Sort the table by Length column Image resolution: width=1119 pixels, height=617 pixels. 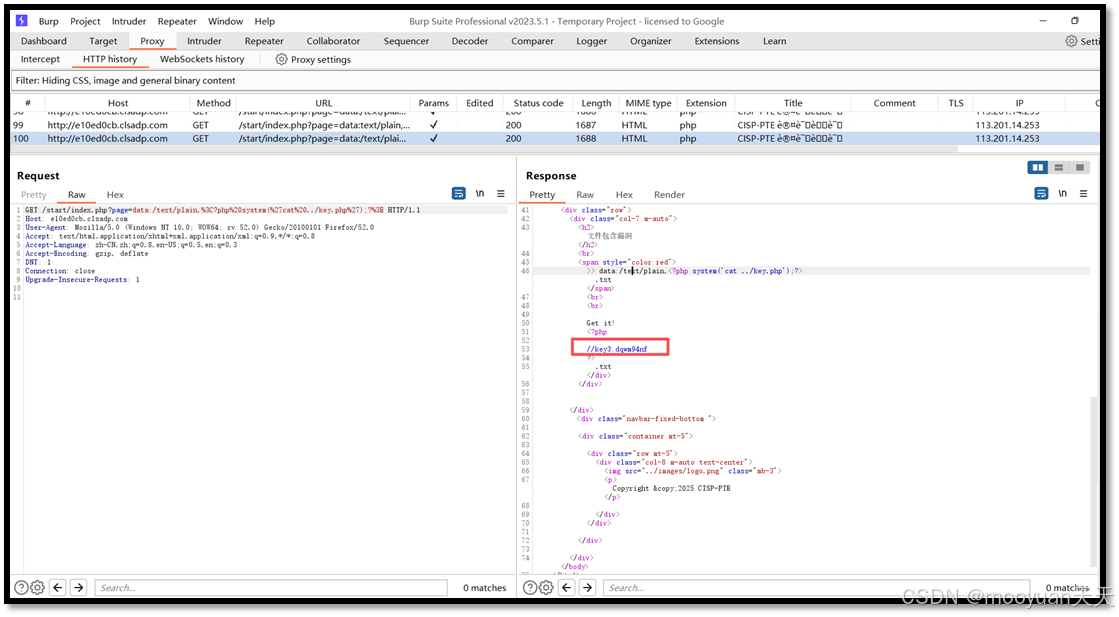pyautogui.click(x=596, y=103)
